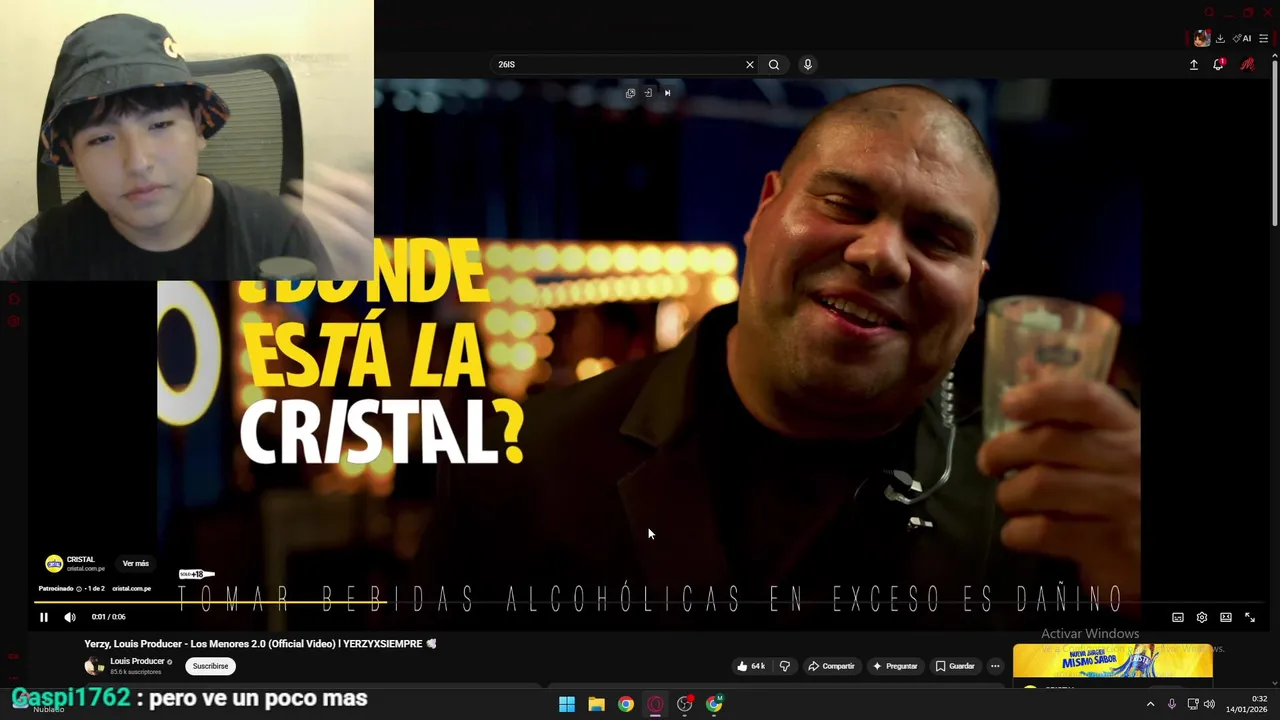Launch Chrome from the taskbar
This screenshot has height=720, width=1280.
pos(625,704)
